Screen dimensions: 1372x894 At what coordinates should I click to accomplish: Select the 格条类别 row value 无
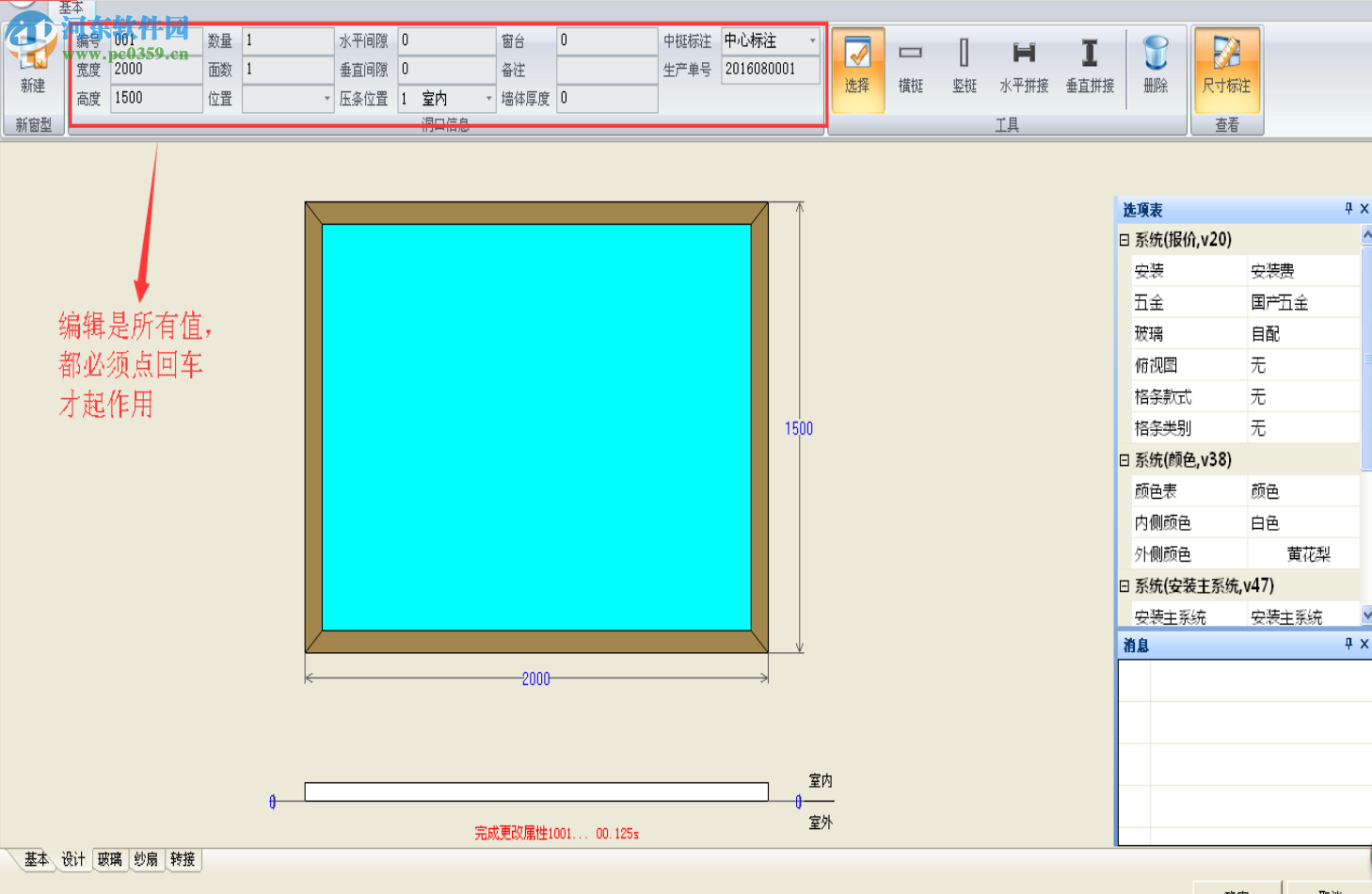[x=1303, y=428]
